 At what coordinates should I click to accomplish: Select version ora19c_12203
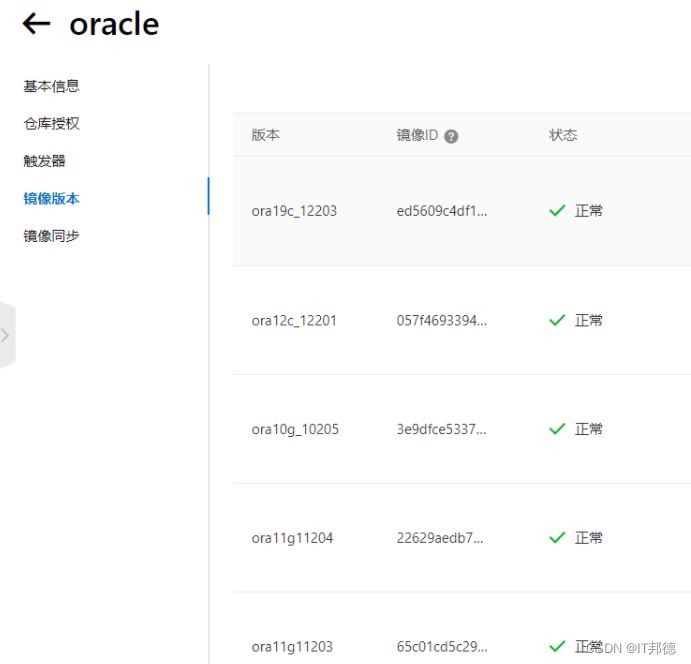[x=294, y=211]
